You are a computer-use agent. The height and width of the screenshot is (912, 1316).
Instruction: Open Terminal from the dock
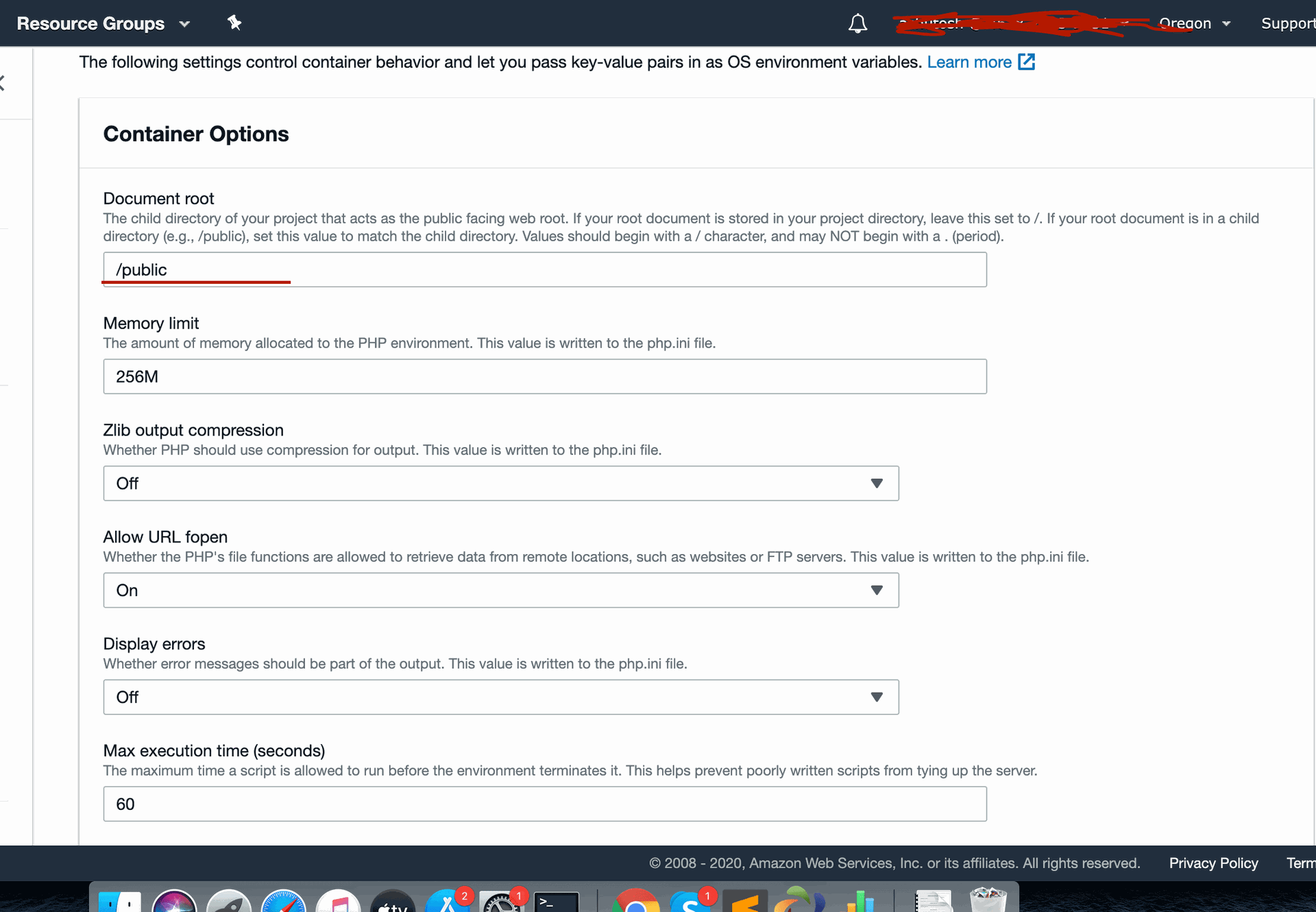click(557, 901)
